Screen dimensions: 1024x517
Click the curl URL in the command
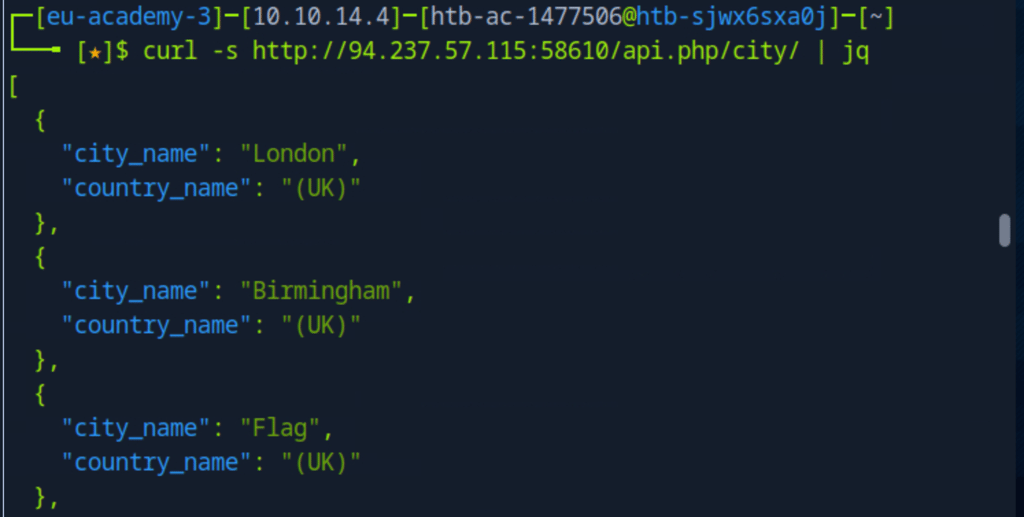[x=526, y=51]
